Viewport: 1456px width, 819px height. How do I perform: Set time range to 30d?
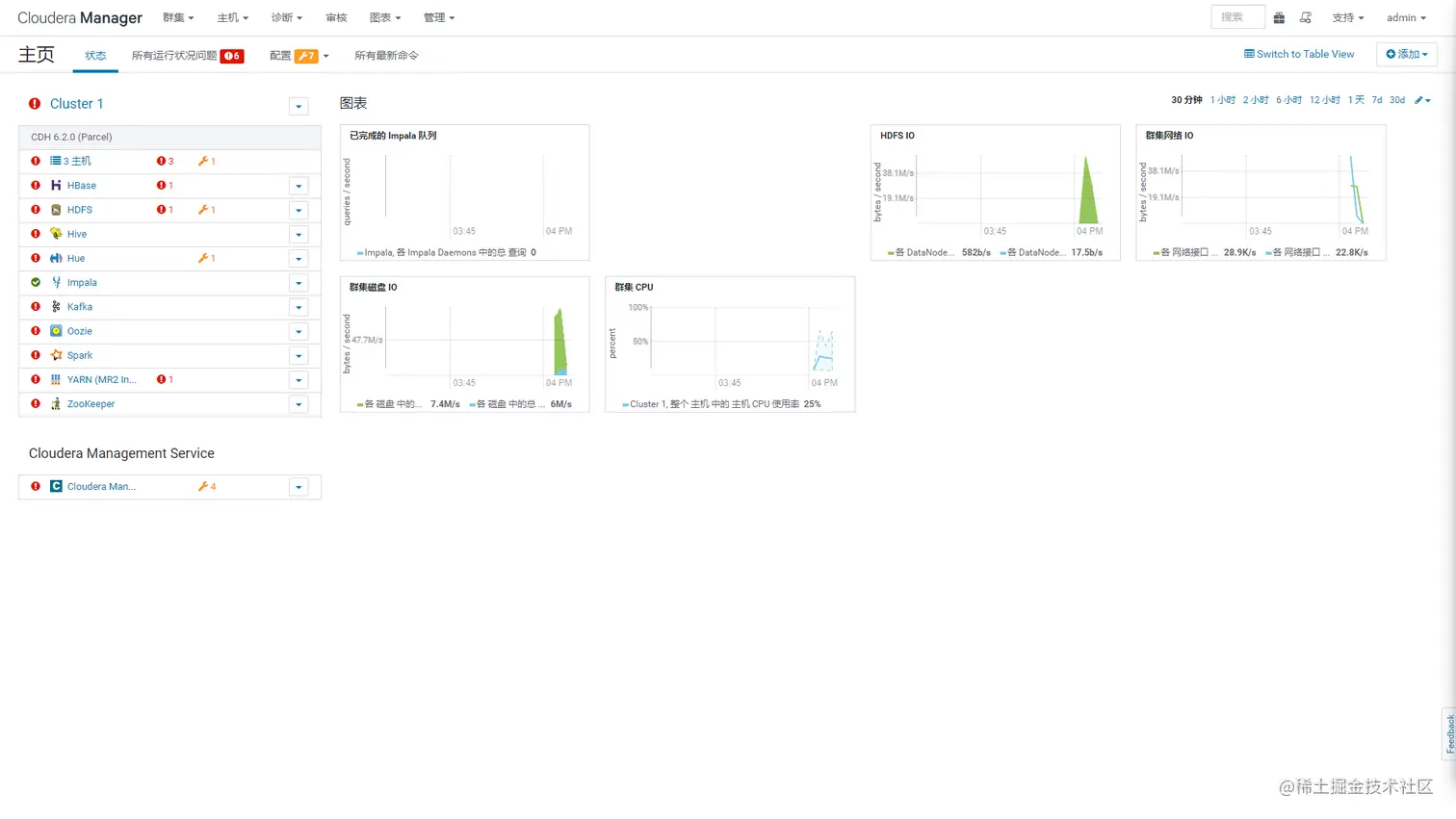coord(1397,100)
